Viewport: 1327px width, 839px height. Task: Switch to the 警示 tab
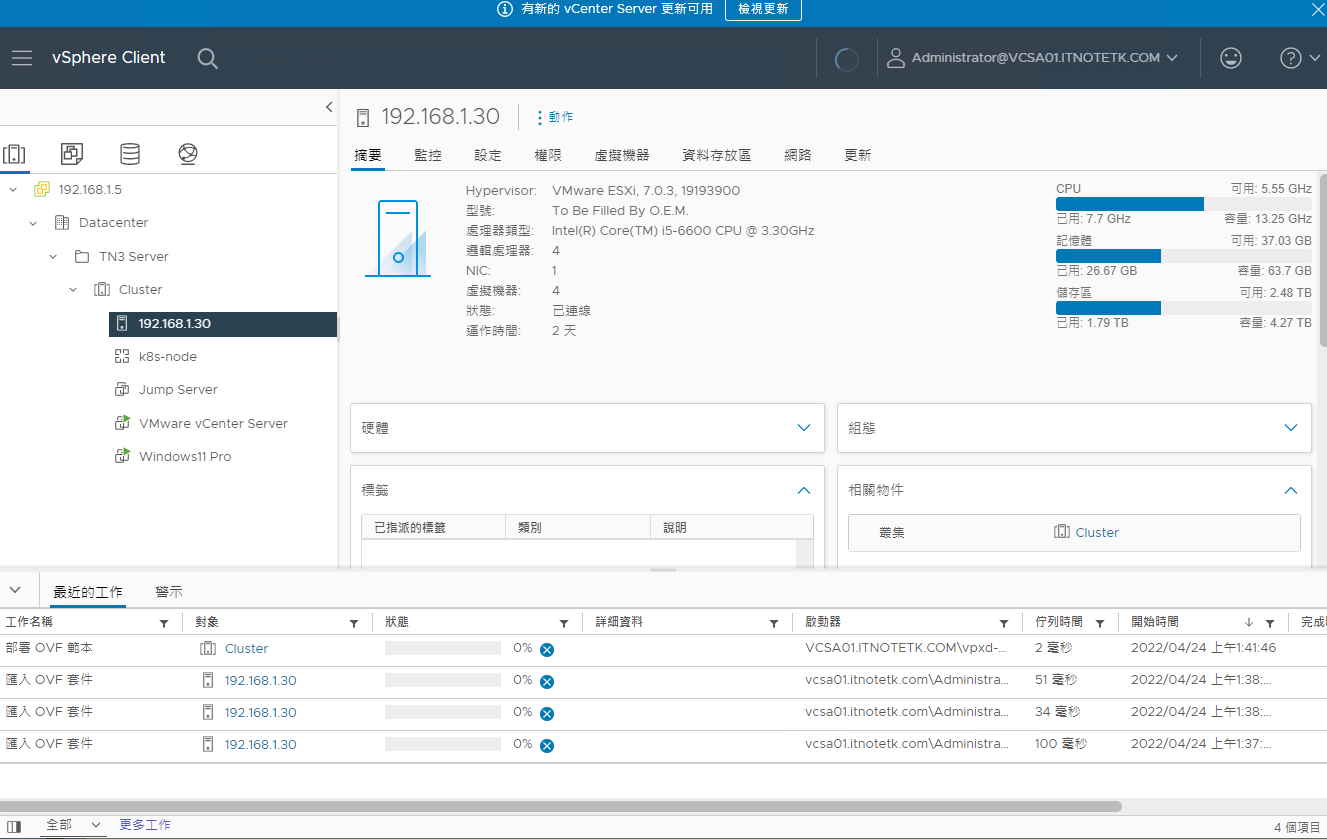pos(169,592)
